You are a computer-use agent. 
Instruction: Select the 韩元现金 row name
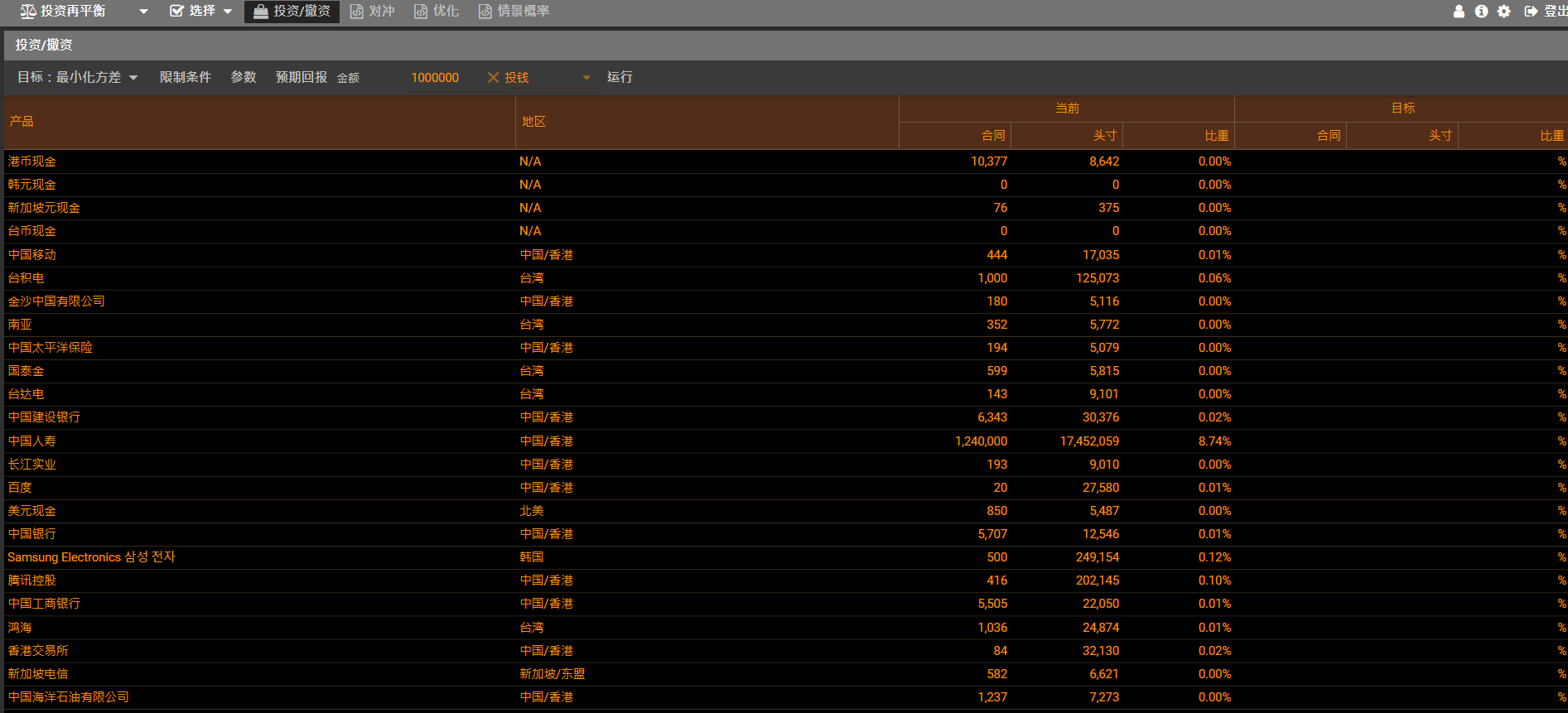click(32, 185)
